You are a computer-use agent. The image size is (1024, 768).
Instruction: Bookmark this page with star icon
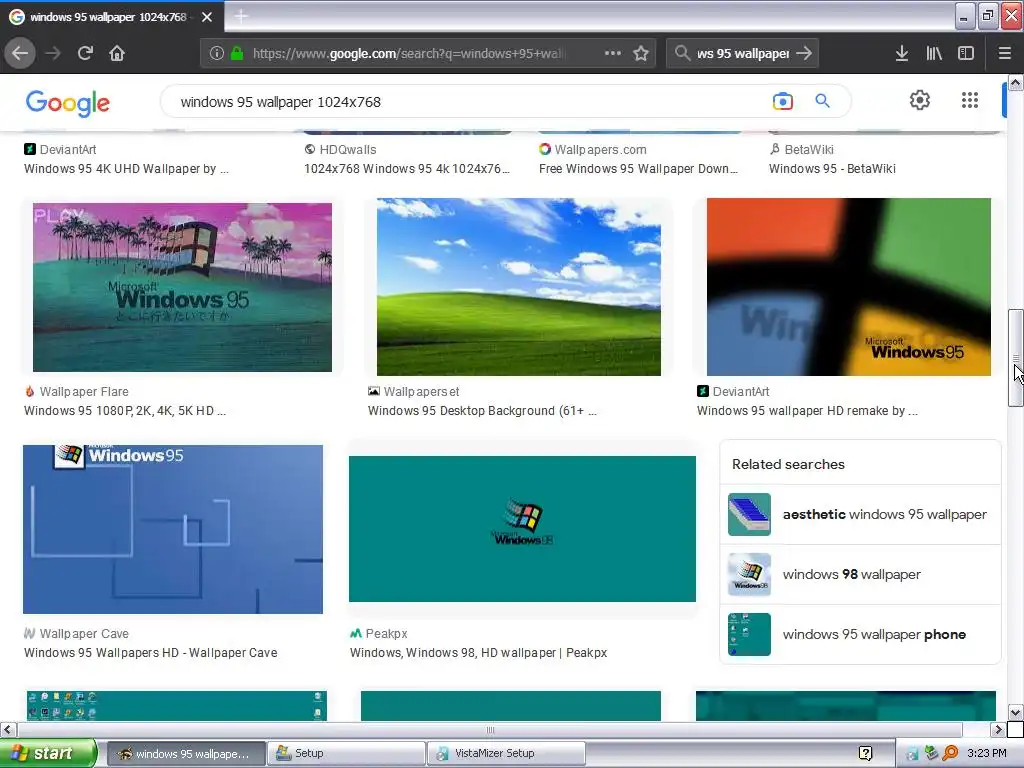click(641, 53)
